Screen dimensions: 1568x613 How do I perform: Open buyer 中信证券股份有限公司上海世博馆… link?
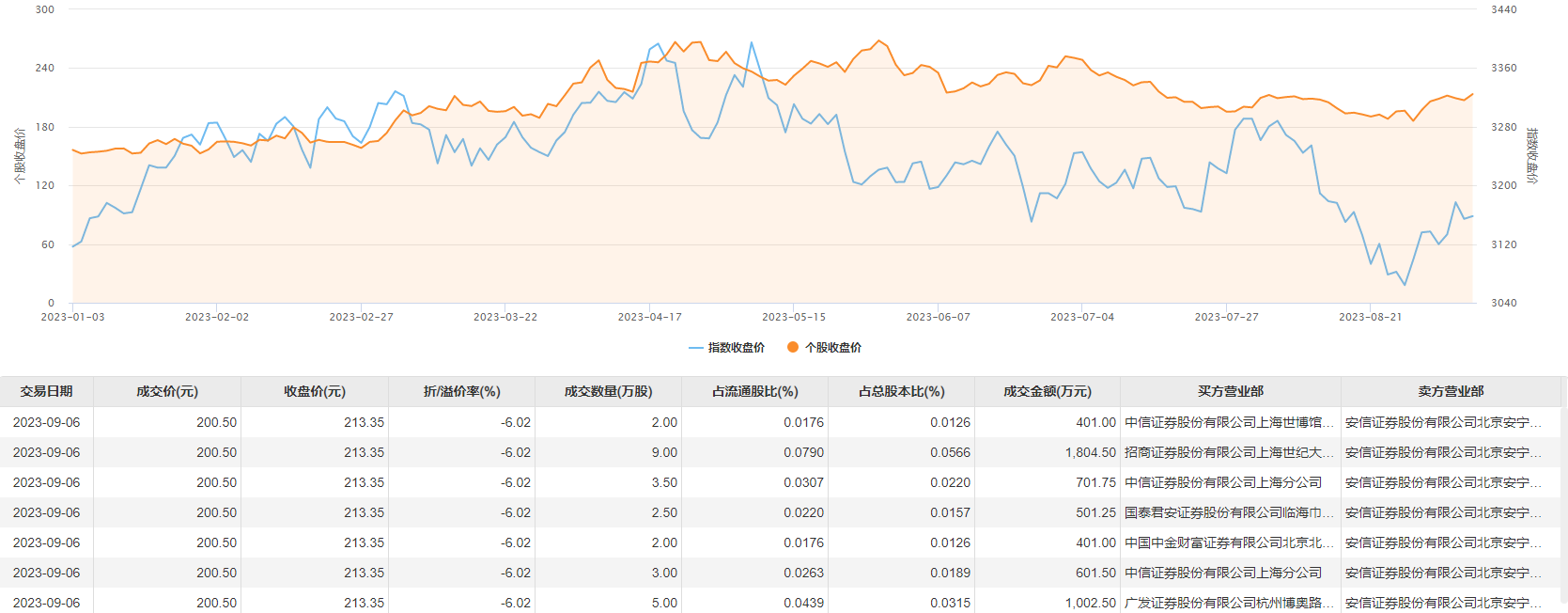click(1228, 422)
